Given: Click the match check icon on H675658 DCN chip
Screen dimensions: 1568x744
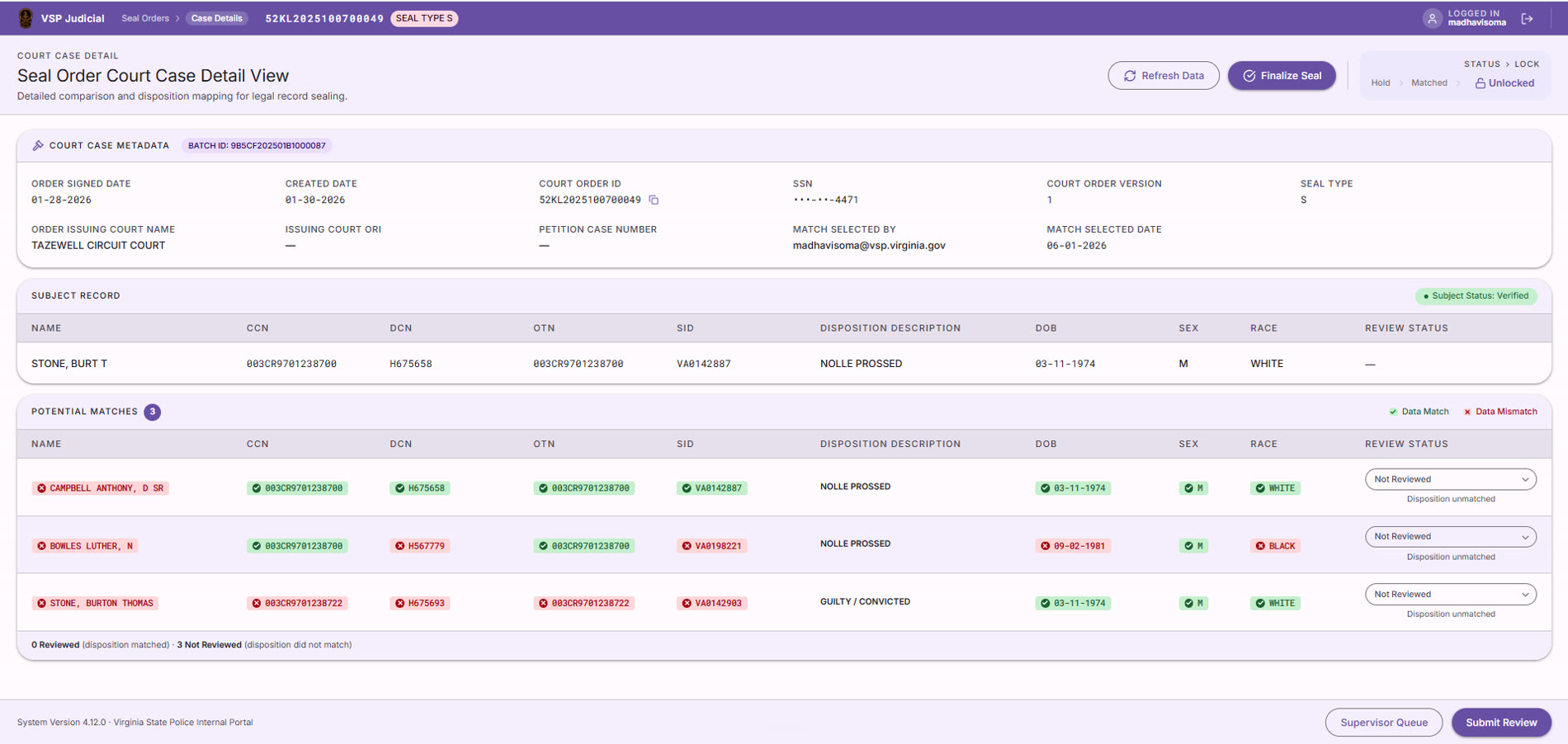Looking at the screenshot, I should point(400,488).
